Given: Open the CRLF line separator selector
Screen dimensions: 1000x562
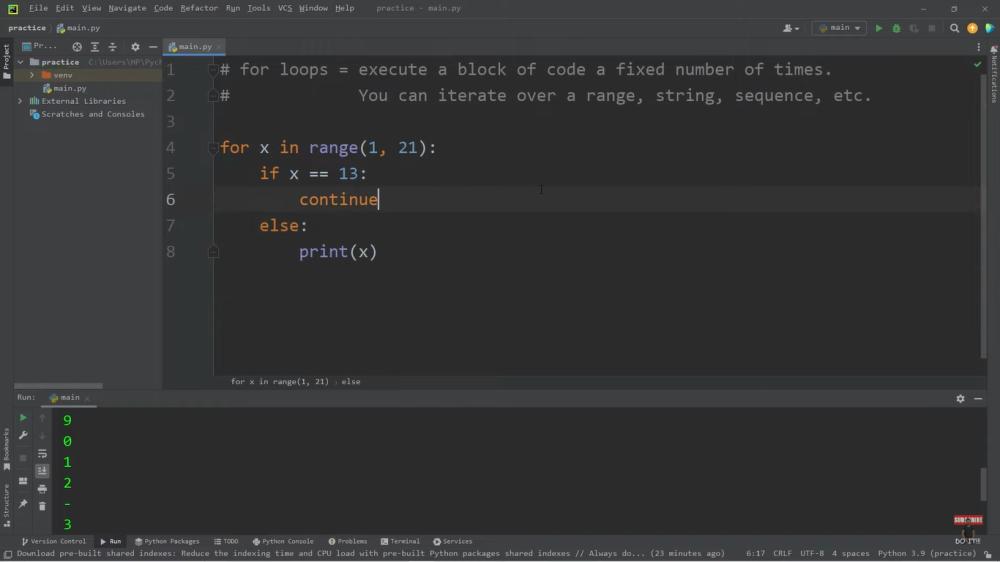Looking at the screenshot, I should pos(783,554).
